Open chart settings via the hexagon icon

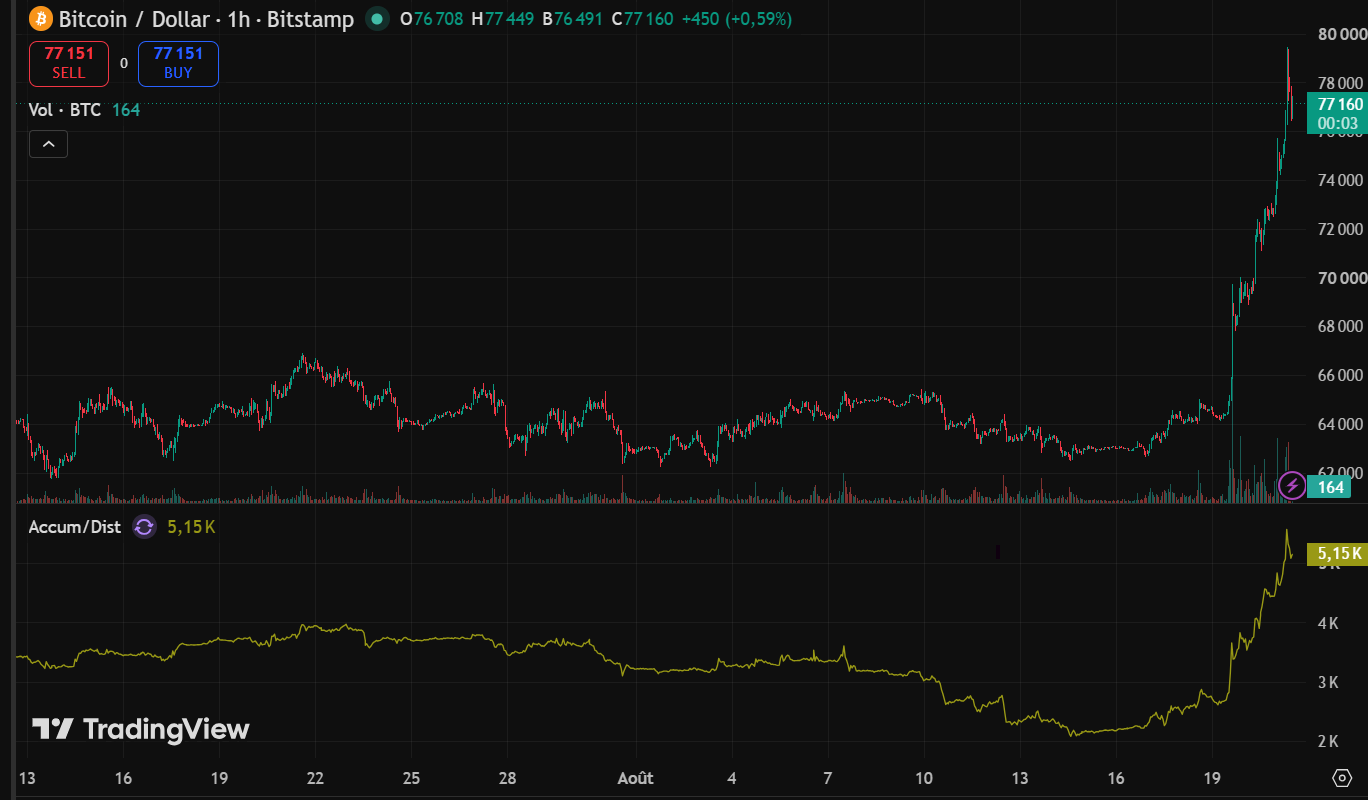pos(1342,778)
